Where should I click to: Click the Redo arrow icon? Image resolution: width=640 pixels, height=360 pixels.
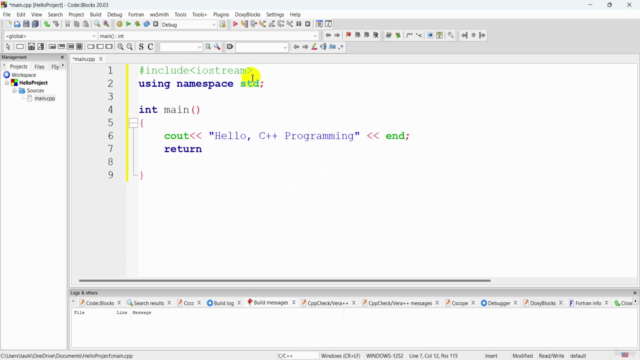pos(56,24)
